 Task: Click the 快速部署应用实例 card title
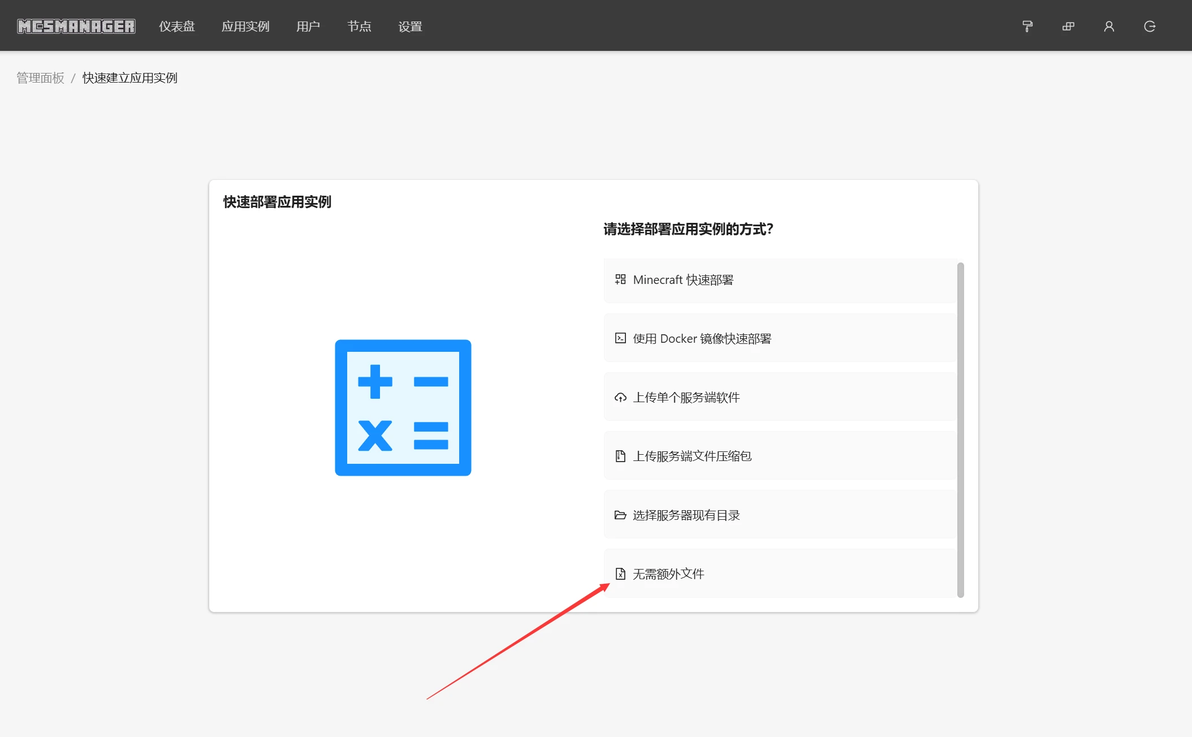(277, 202)
